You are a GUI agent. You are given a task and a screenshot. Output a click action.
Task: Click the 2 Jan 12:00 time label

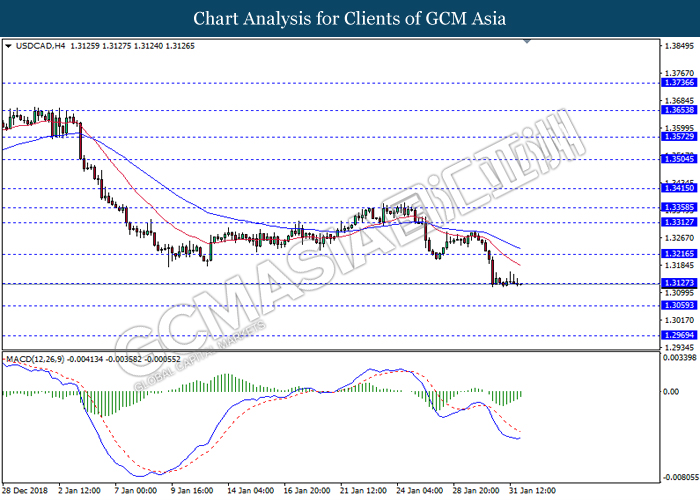(79, 491)
